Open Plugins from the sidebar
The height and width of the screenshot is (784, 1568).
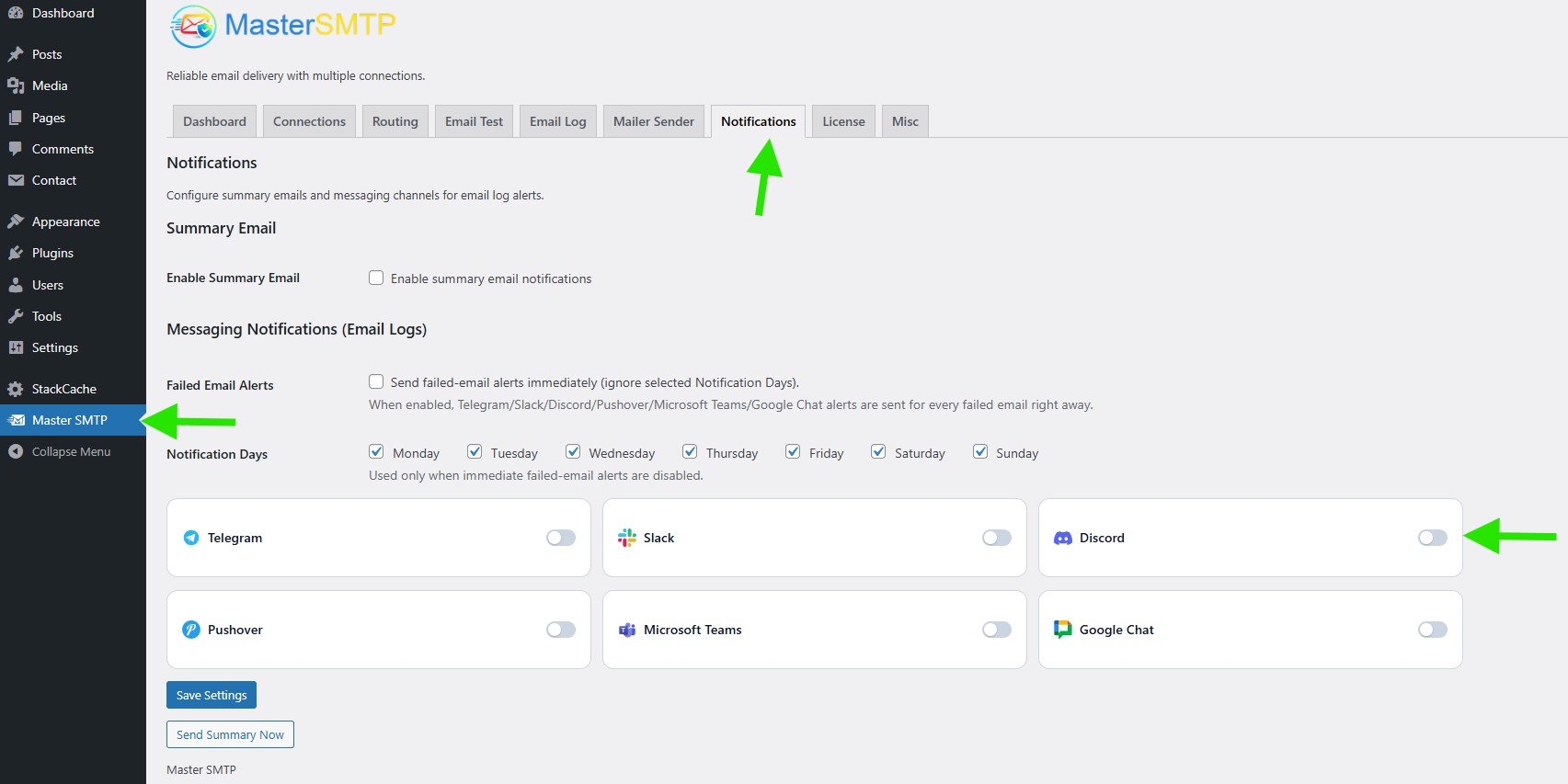52,253
